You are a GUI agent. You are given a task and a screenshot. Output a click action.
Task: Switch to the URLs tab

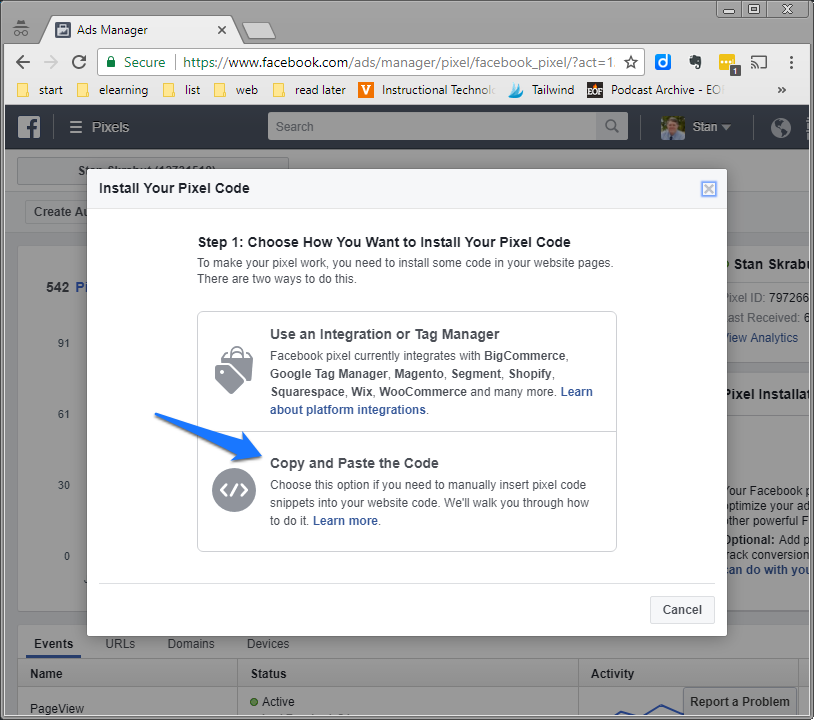tap(120, 644)
